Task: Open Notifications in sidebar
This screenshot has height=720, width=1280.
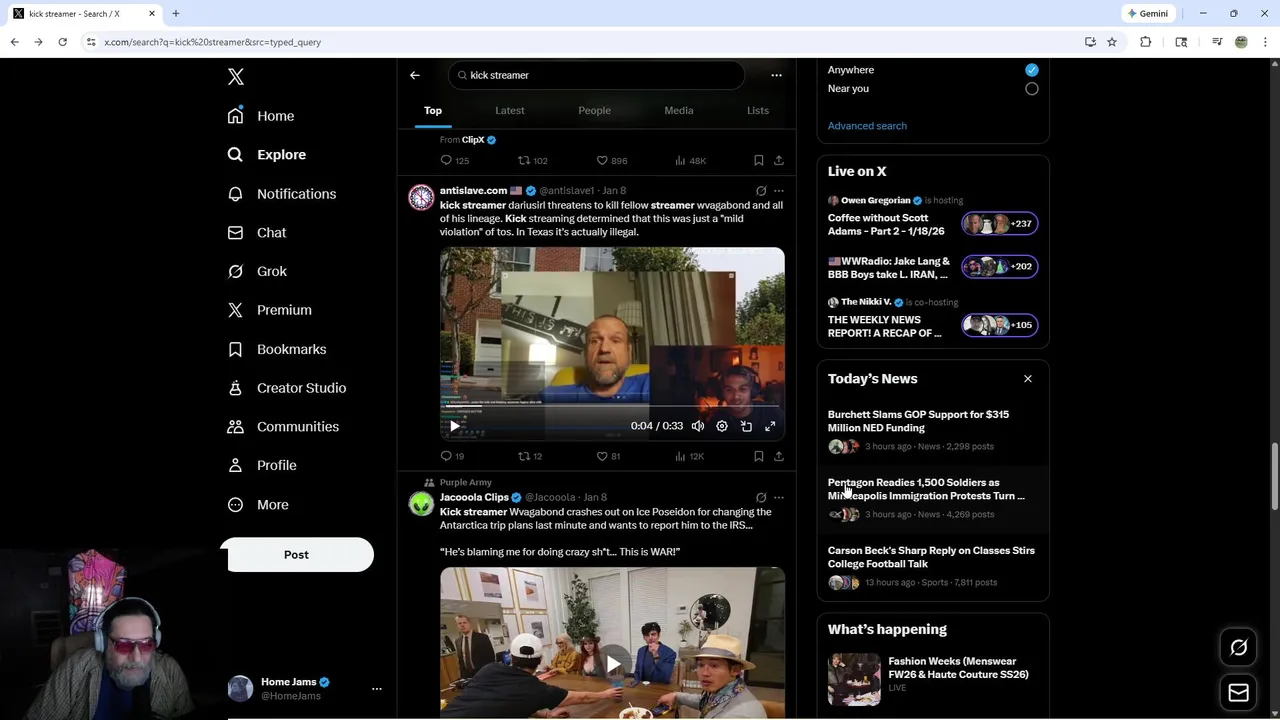Action: [x=282, y=194]
